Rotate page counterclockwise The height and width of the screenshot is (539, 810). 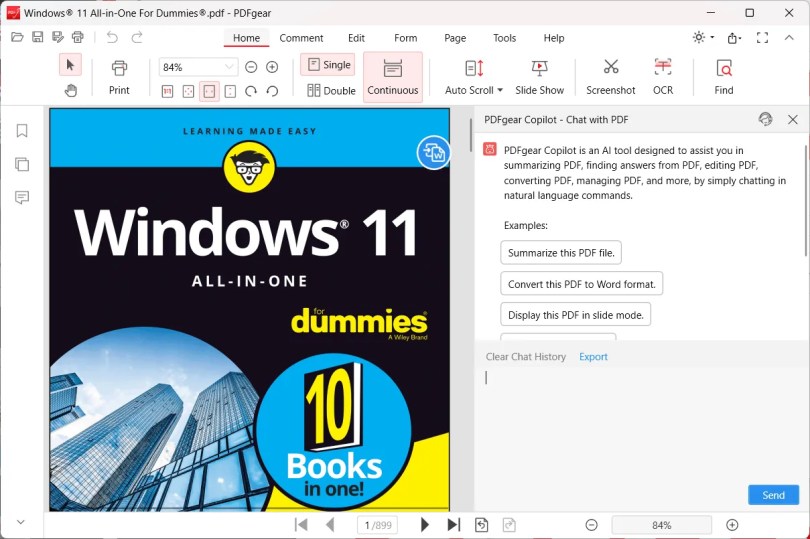[272, 91]
